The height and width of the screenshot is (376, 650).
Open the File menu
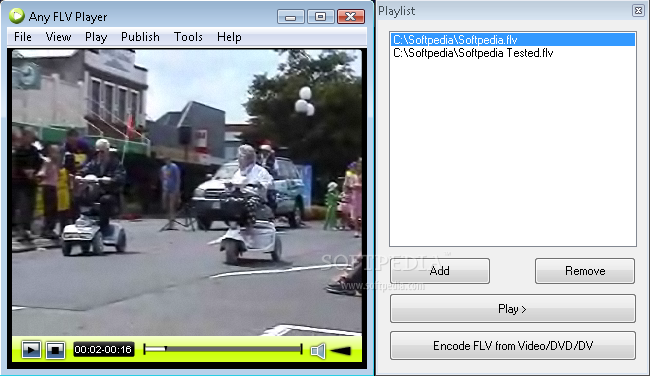point(23,37)
